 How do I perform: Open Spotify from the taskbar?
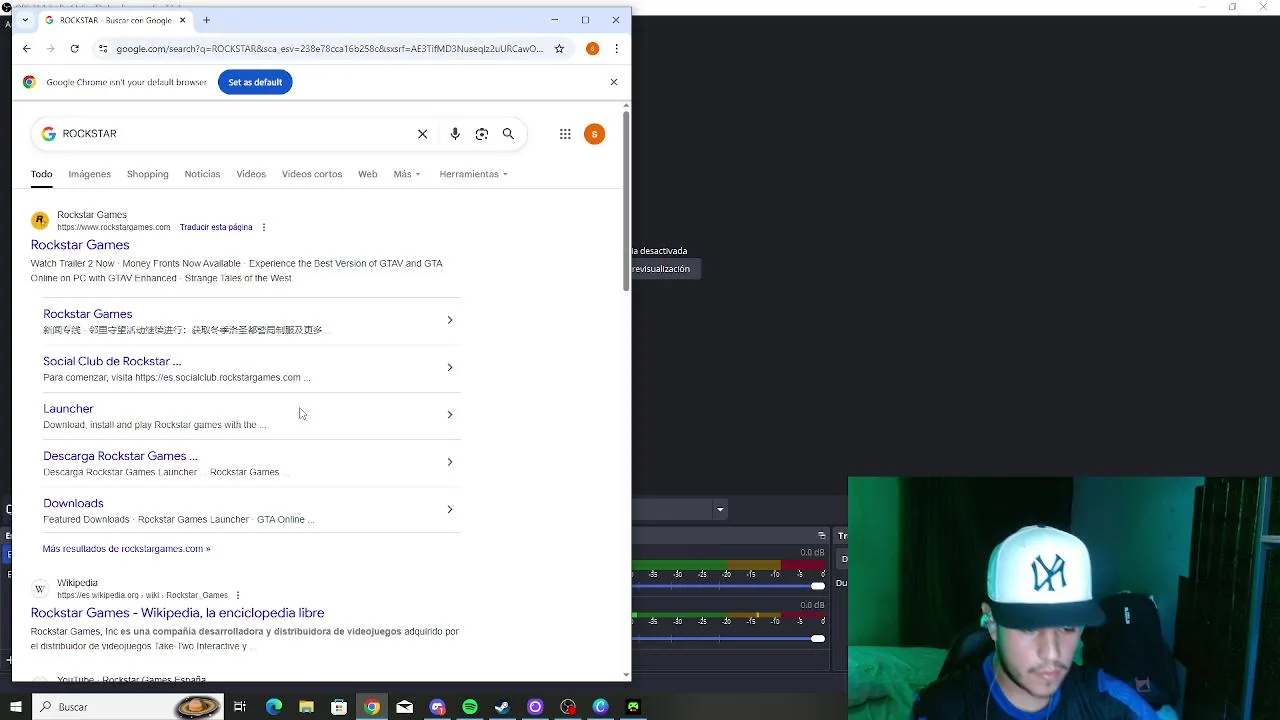[x=470, y=707]
